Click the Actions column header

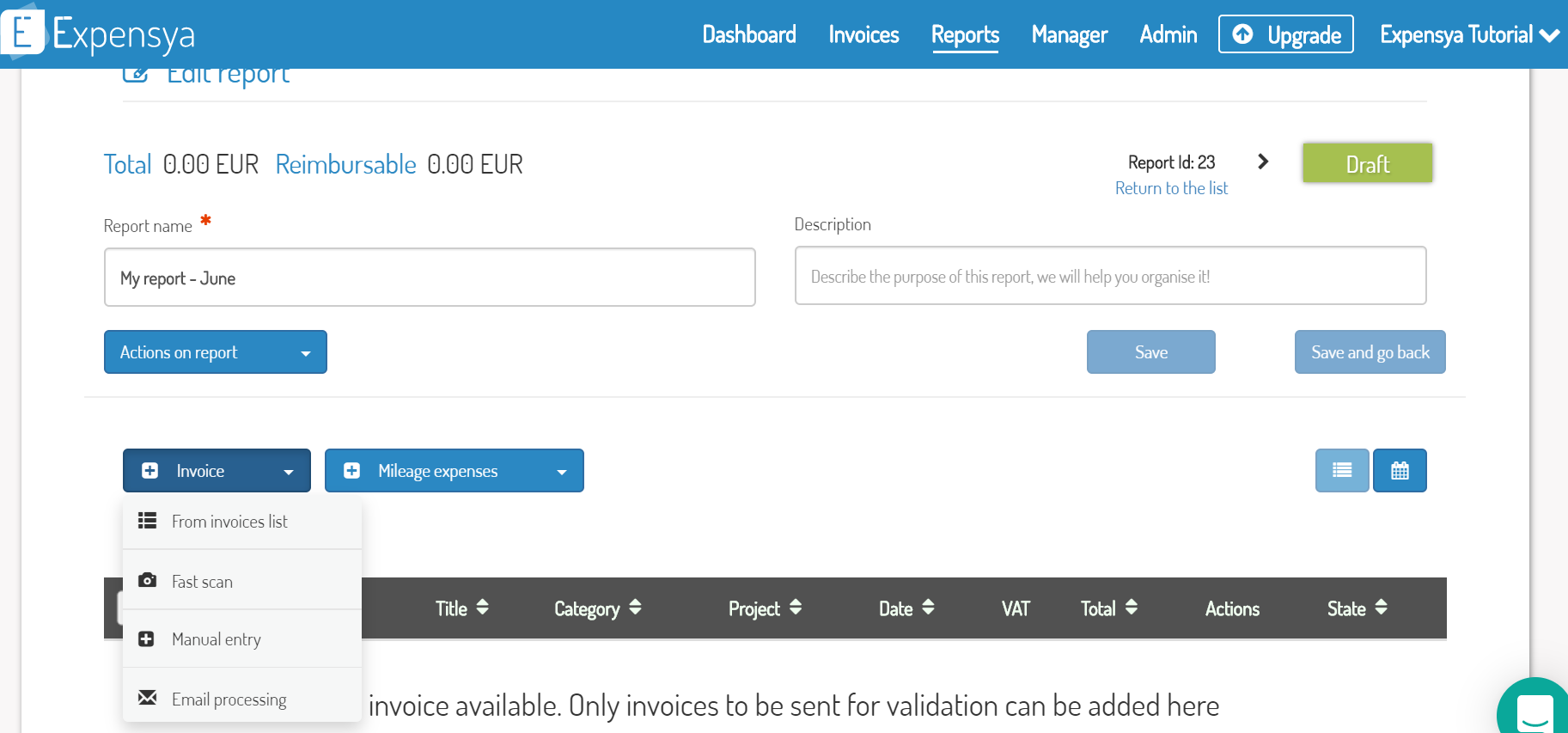(x=1232, y=608)
